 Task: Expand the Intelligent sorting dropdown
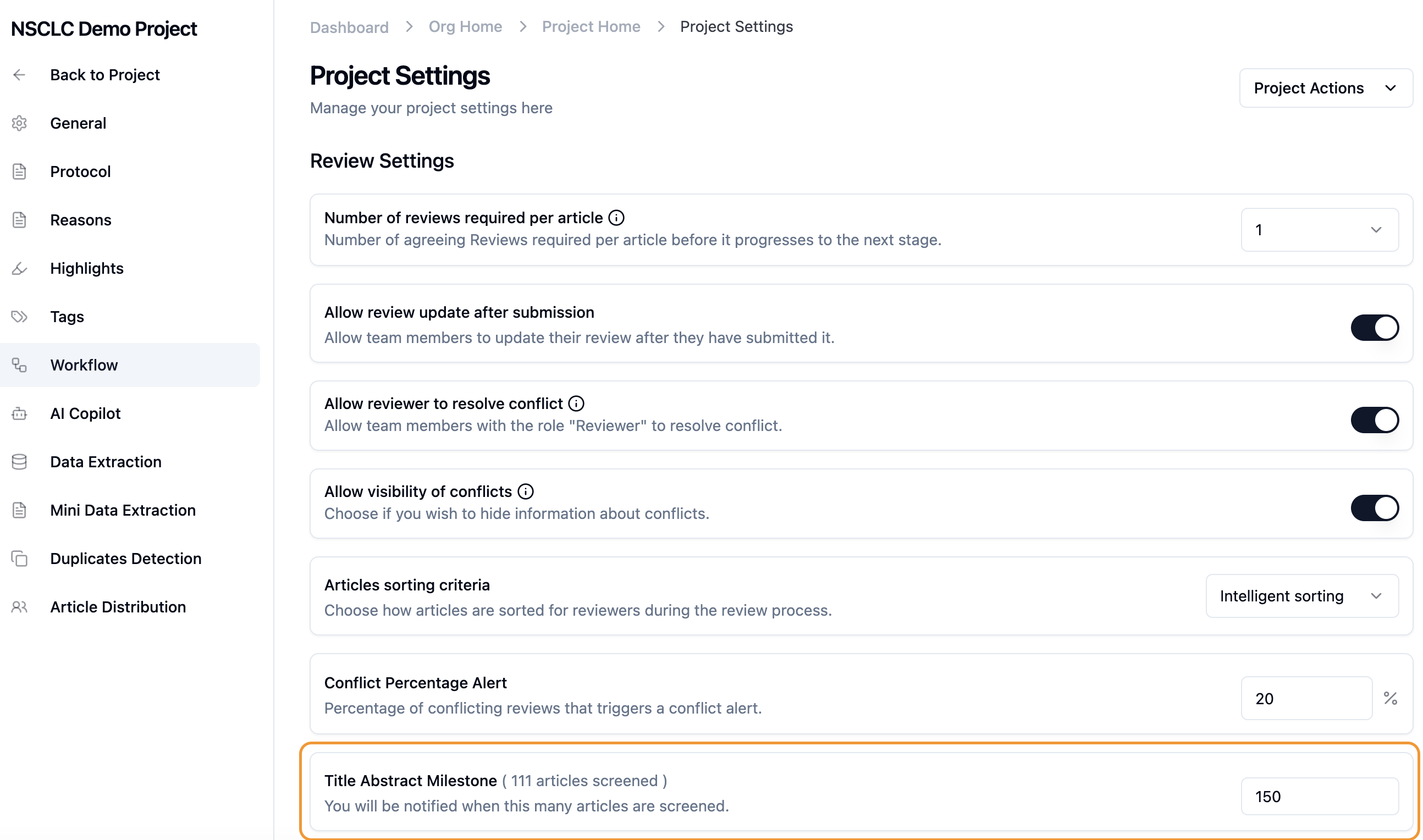1301,596
